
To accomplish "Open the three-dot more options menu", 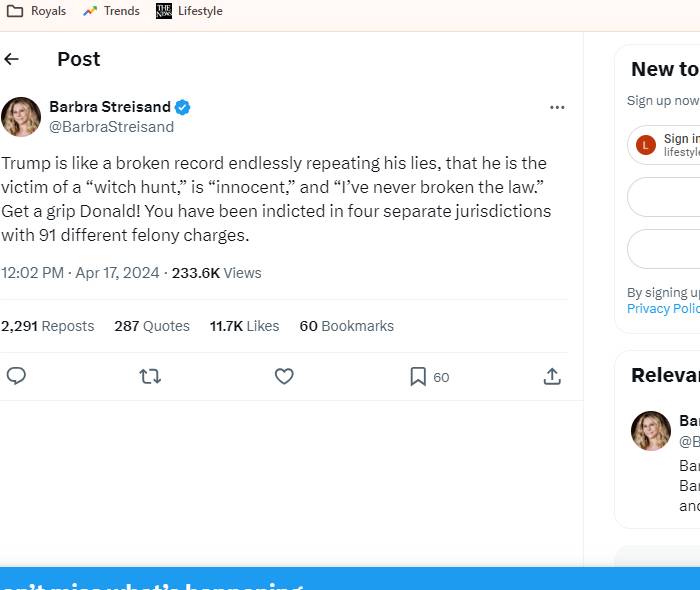I will pyautogui.click(x=557, y=108).
